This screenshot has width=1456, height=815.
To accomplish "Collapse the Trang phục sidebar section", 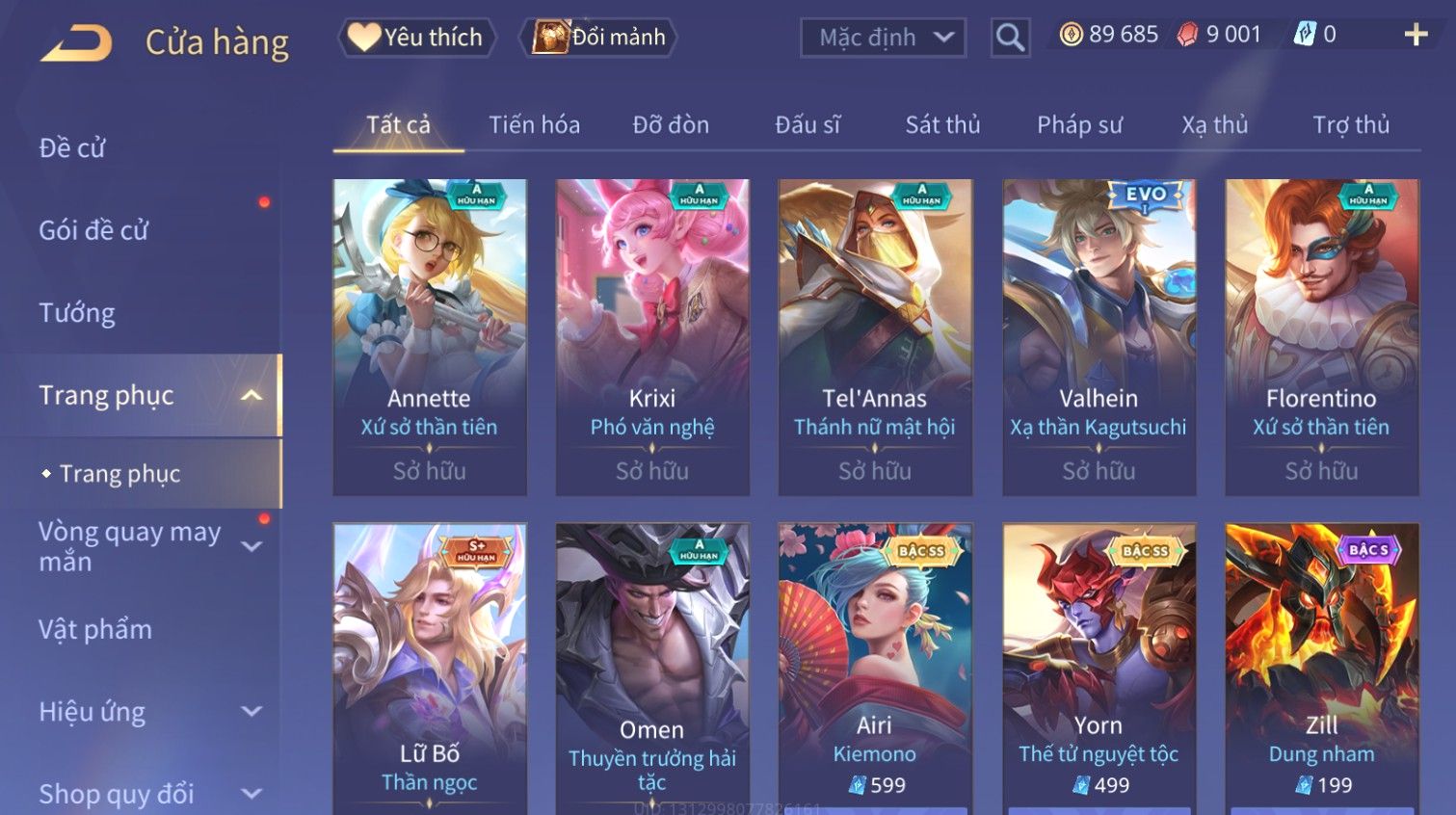I will (251, 395).
